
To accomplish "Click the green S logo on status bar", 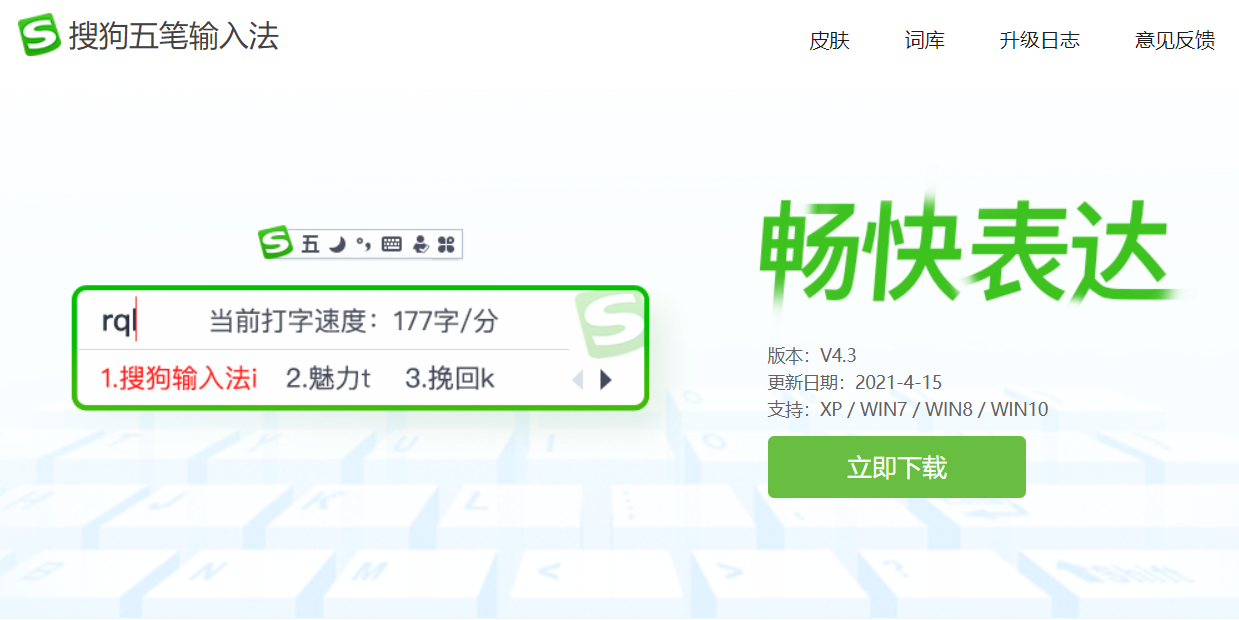I will 274,242.
